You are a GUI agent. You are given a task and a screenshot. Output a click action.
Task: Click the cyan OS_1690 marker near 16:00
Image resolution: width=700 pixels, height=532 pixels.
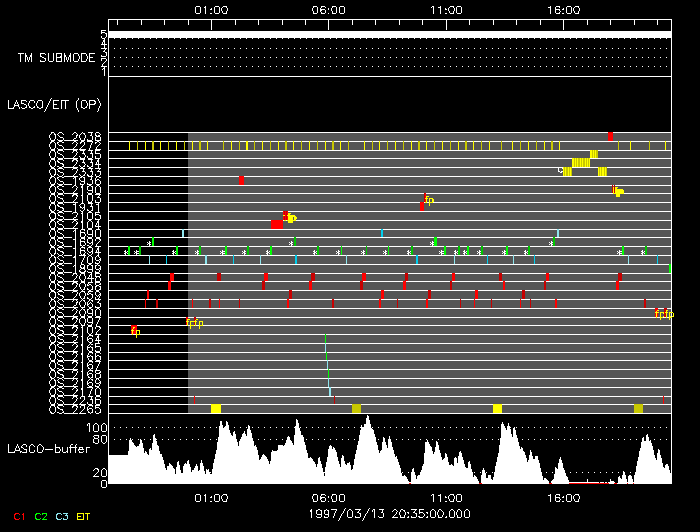pyautogui.click(x=558, y=233)
